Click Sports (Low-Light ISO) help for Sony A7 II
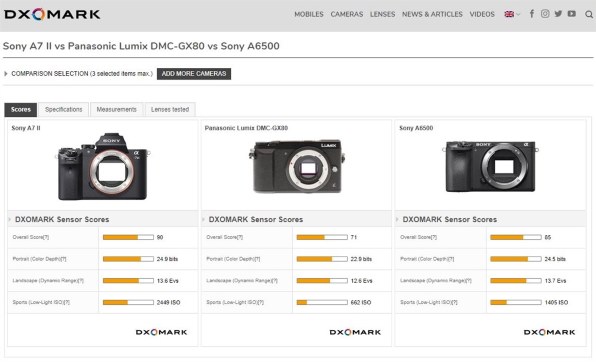 tap(67, 302)
